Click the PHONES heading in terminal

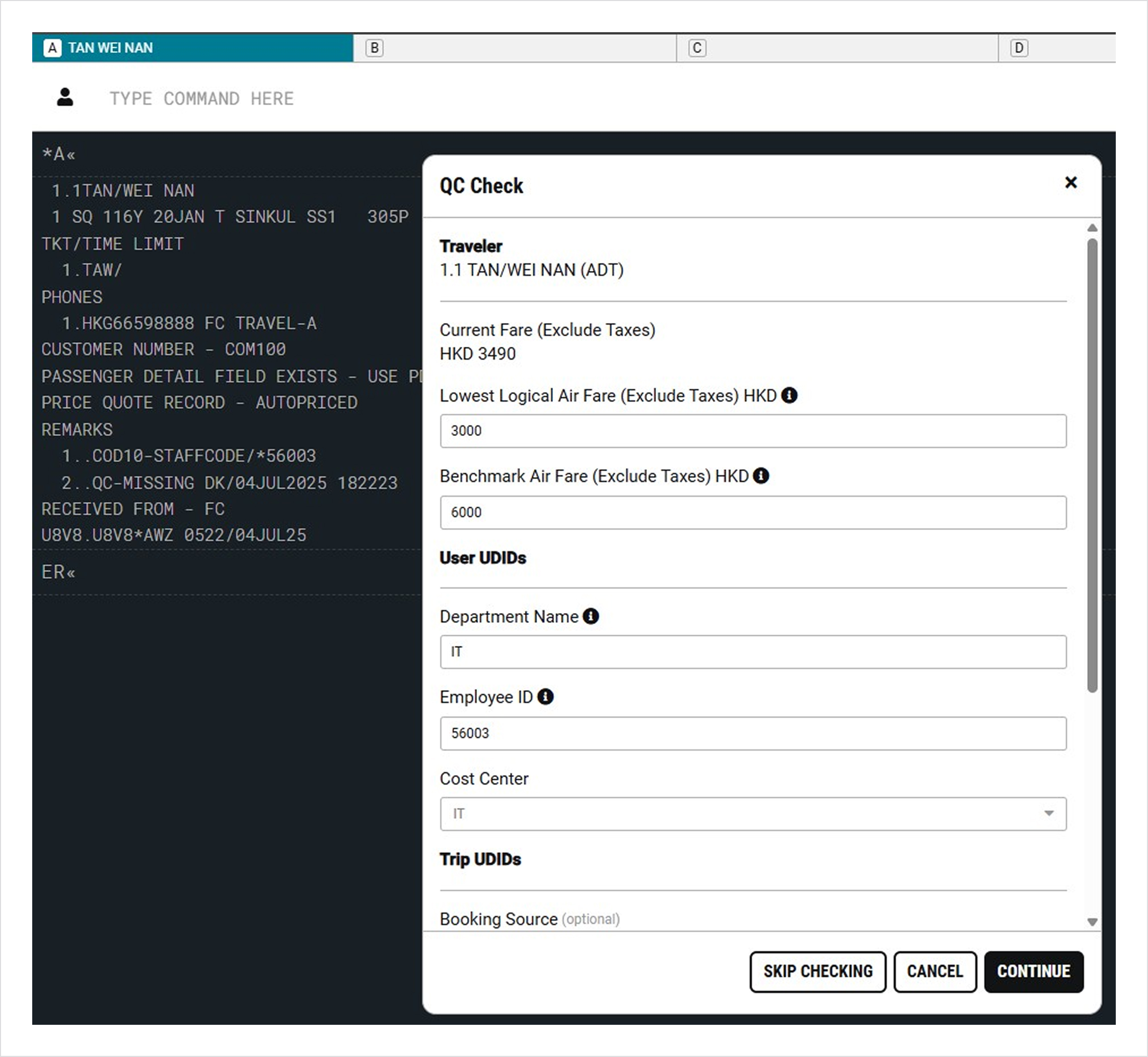coord(72,297)
